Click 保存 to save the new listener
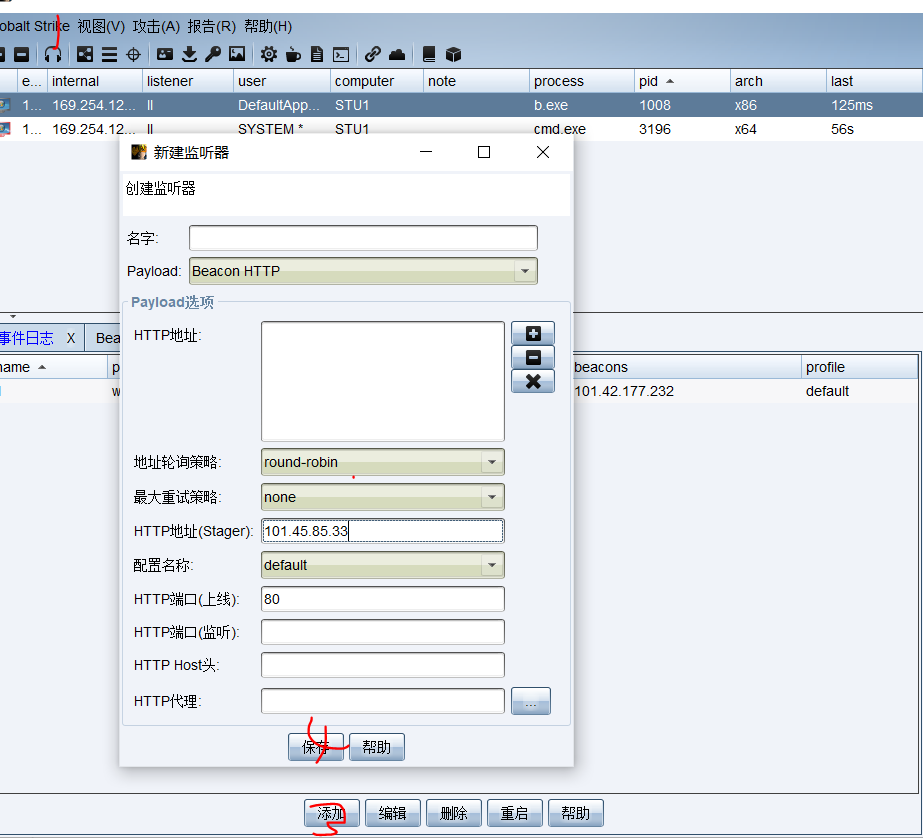The image size is (923, 838). tap(316, 747)
